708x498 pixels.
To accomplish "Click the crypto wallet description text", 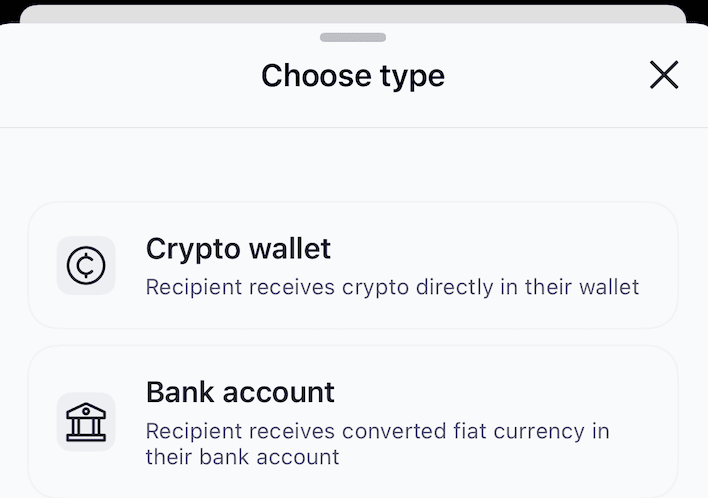I will pos(392,287).
